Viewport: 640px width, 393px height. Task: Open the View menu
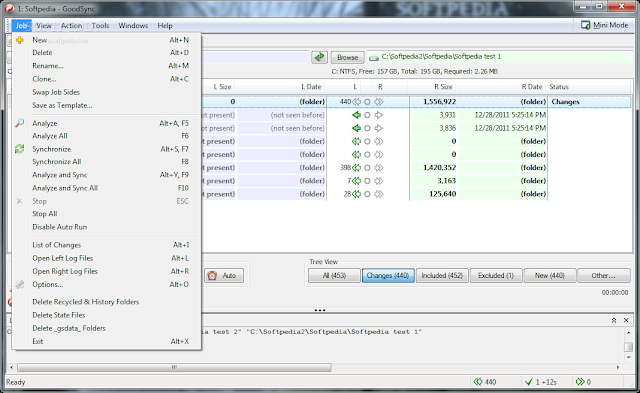click(x=44, y=26)
